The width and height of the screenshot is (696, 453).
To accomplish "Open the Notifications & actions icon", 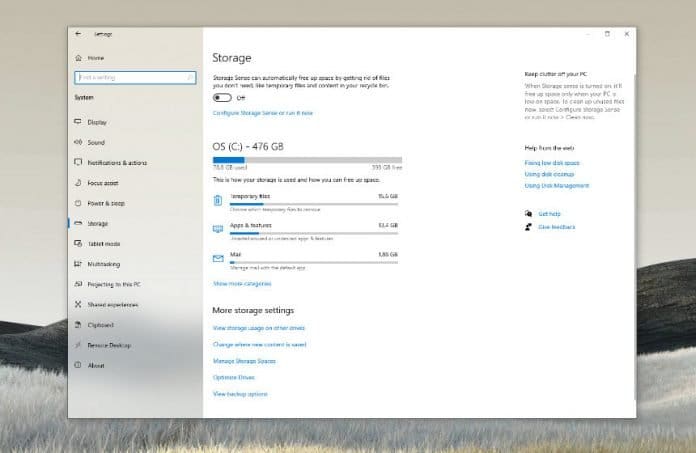I will [78, 162].
